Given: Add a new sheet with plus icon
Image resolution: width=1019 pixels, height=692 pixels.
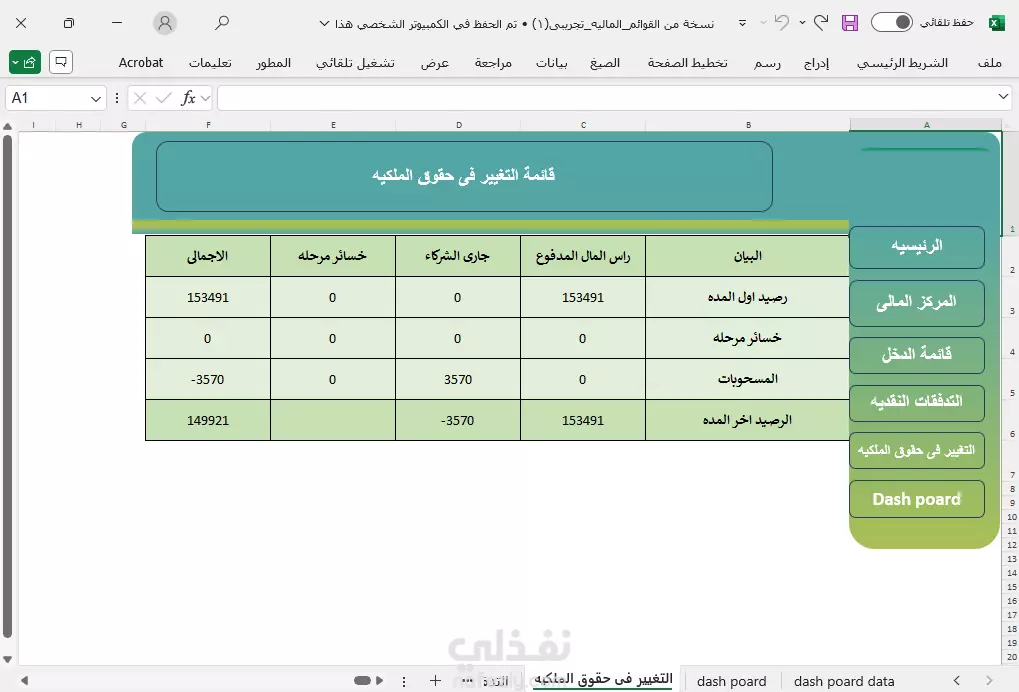Looking at the screenshot, I should 435,680.
